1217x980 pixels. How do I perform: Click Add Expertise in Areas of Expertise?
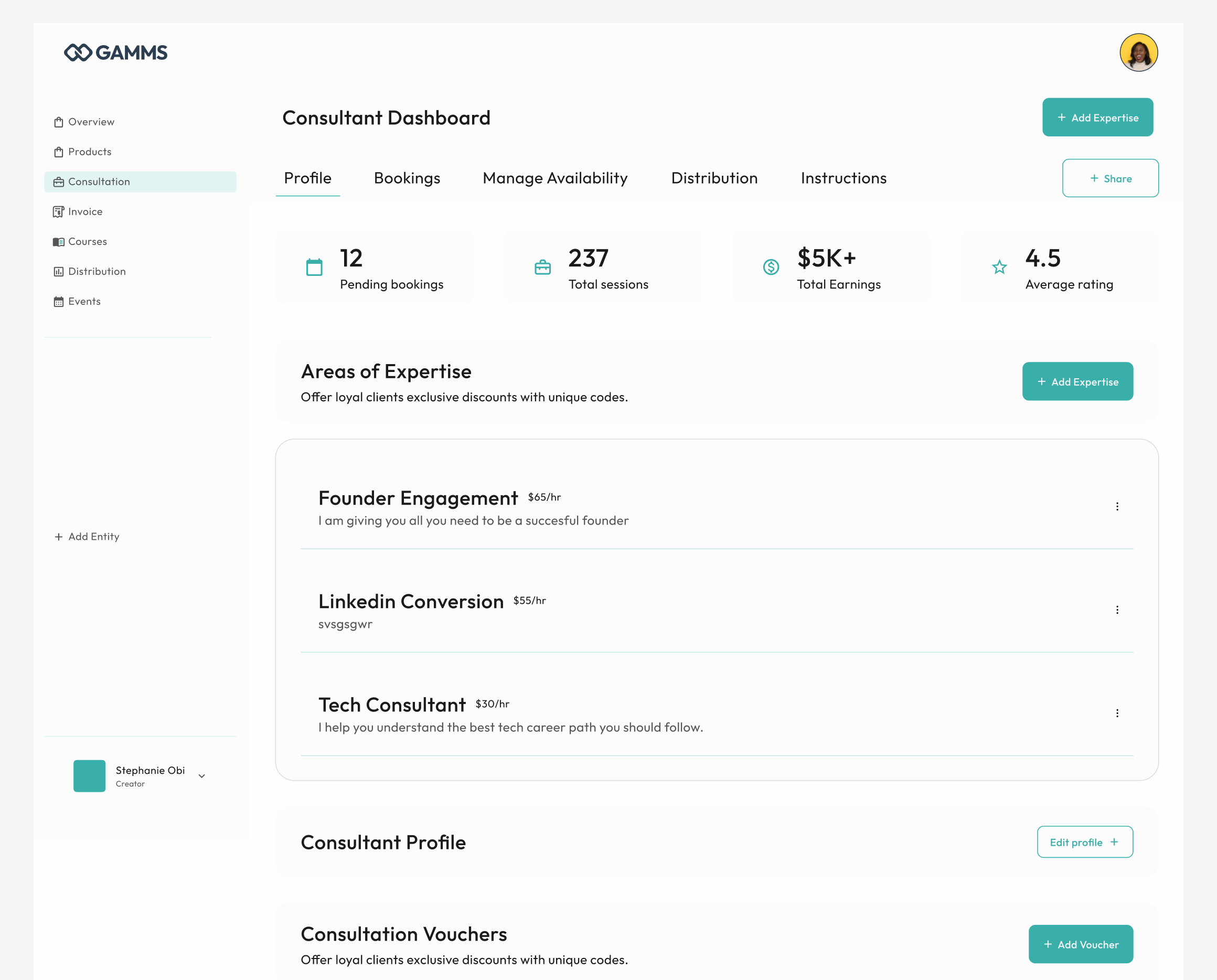pos(1077,381)
